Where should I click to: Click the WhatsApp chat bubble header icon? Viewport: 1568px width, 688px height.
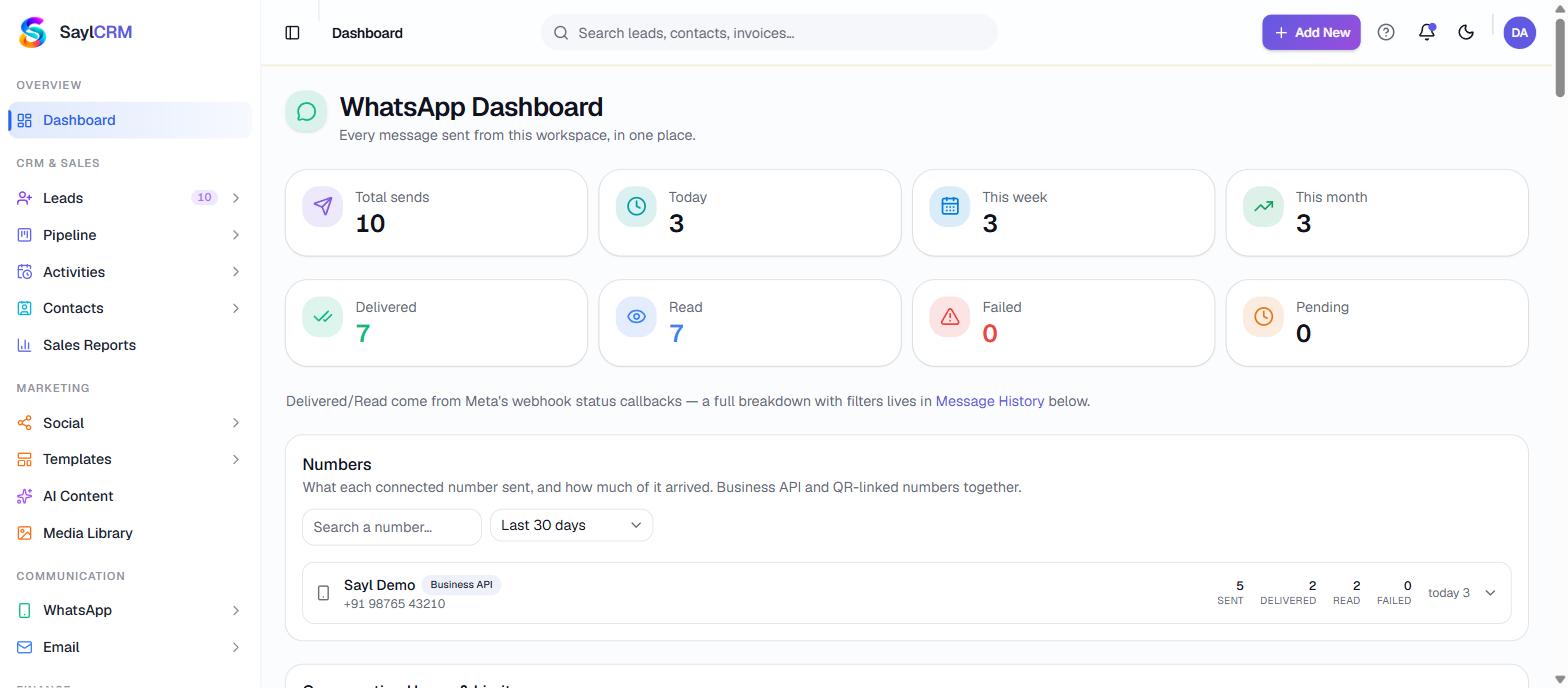click(307, 112)
